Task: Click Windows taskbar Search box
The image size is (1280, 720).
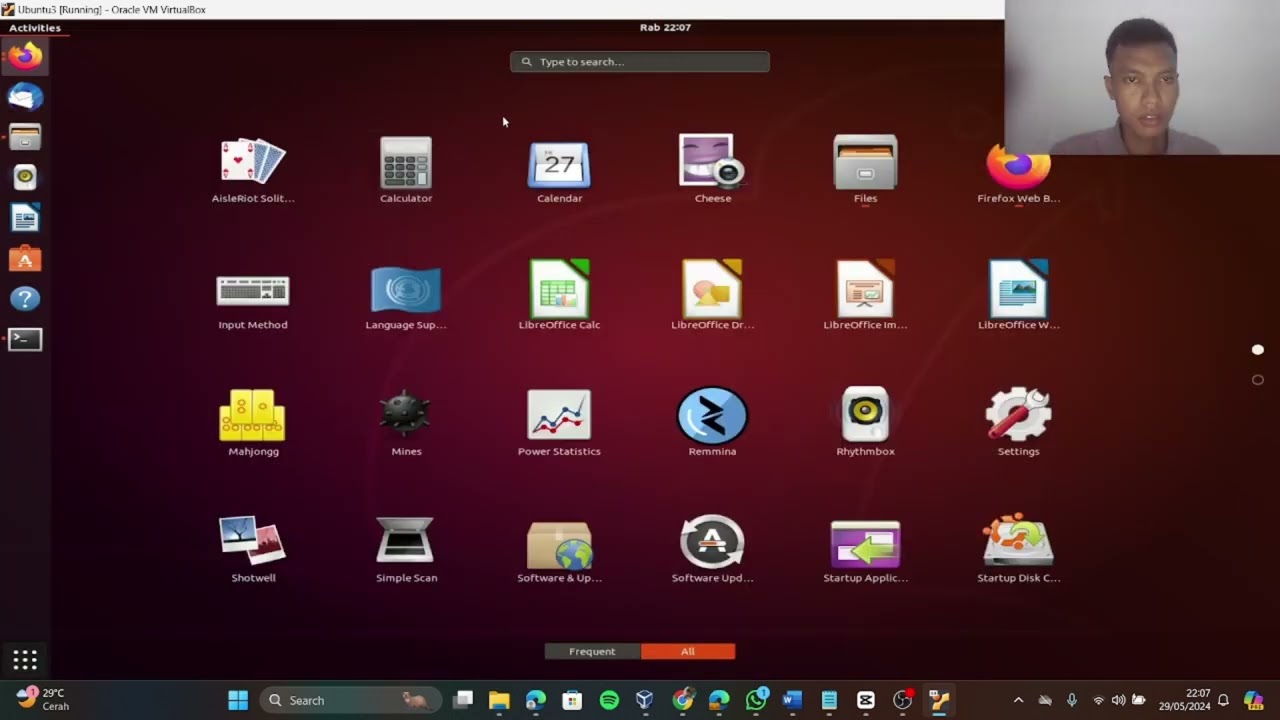Action: (x=350, y=700)
